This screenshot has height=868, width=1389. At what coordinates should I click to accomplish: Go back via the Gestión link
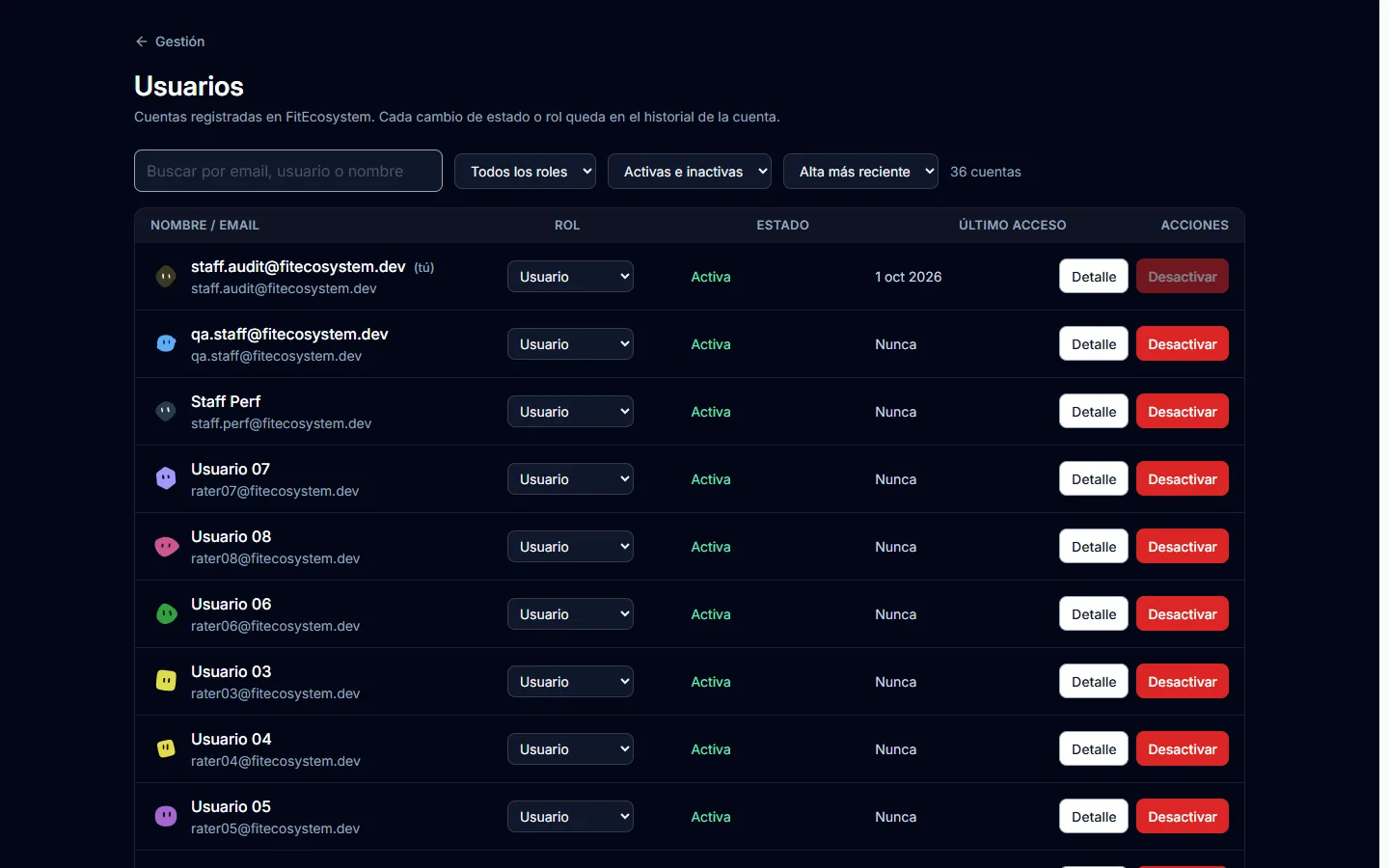tap(170, 41)
